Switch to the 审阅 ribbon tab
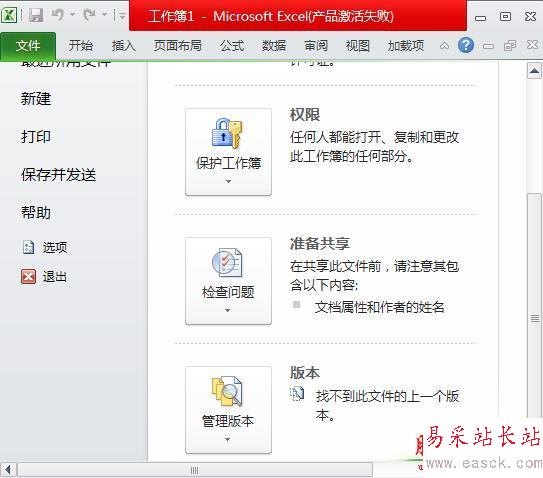 pos(316,45)
